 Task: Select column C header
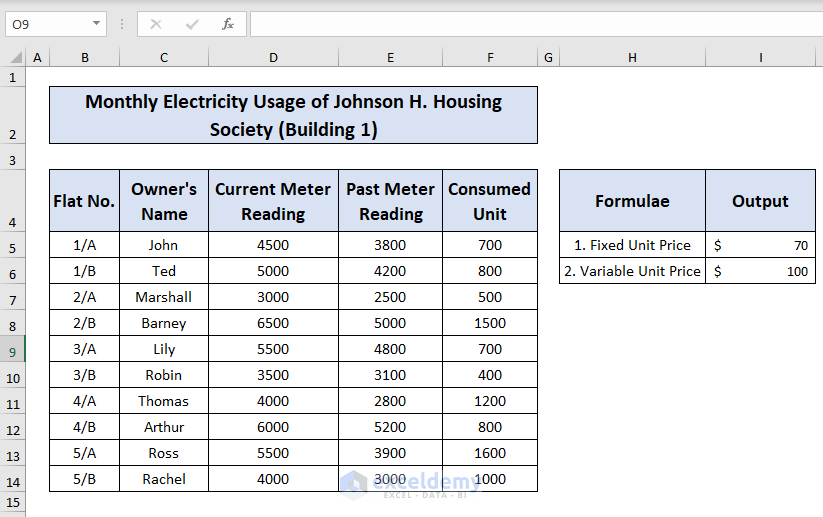click(164, 58)
